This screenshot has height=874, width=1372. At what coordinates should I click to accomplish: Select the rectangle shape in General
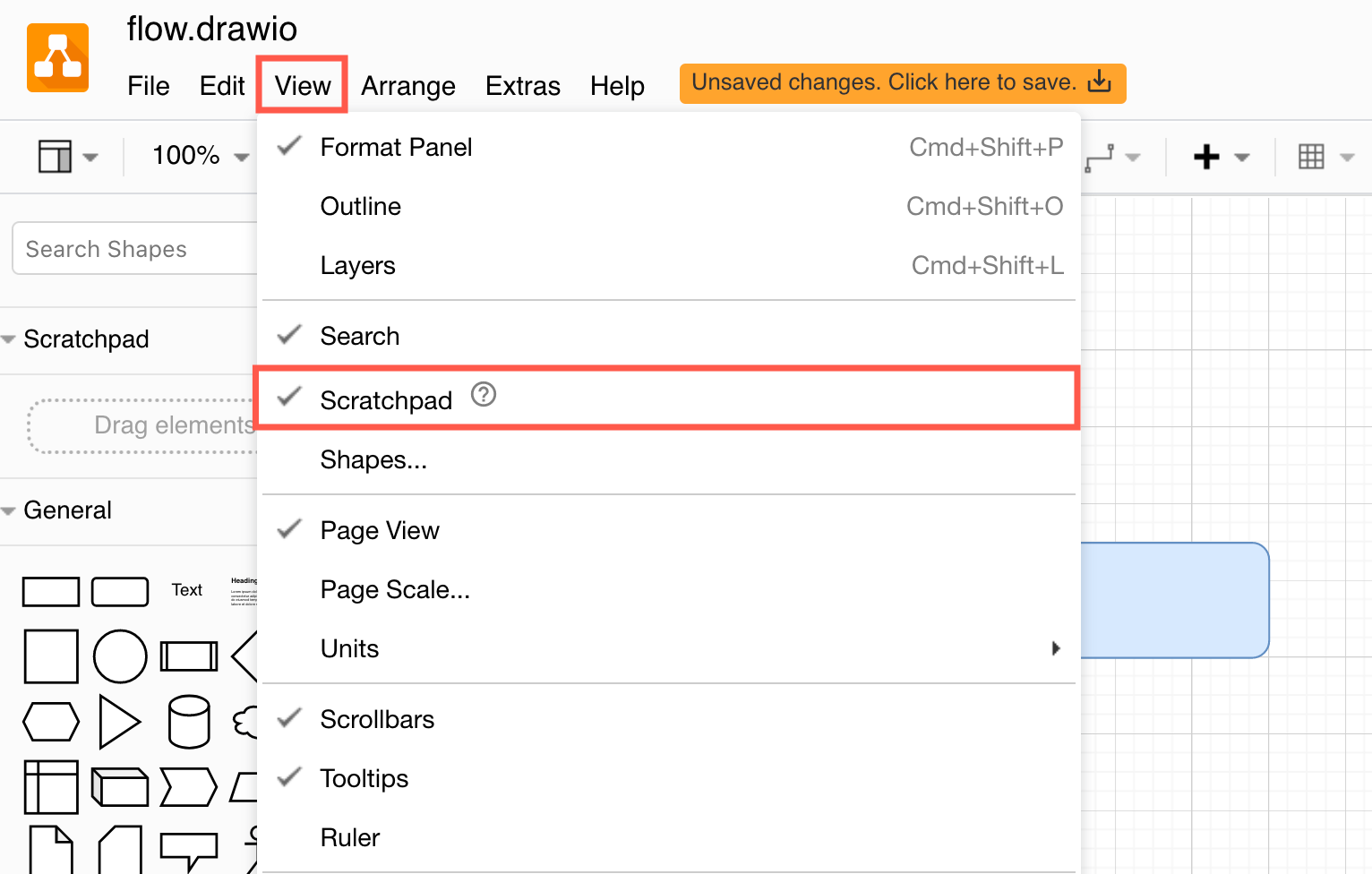51,592
